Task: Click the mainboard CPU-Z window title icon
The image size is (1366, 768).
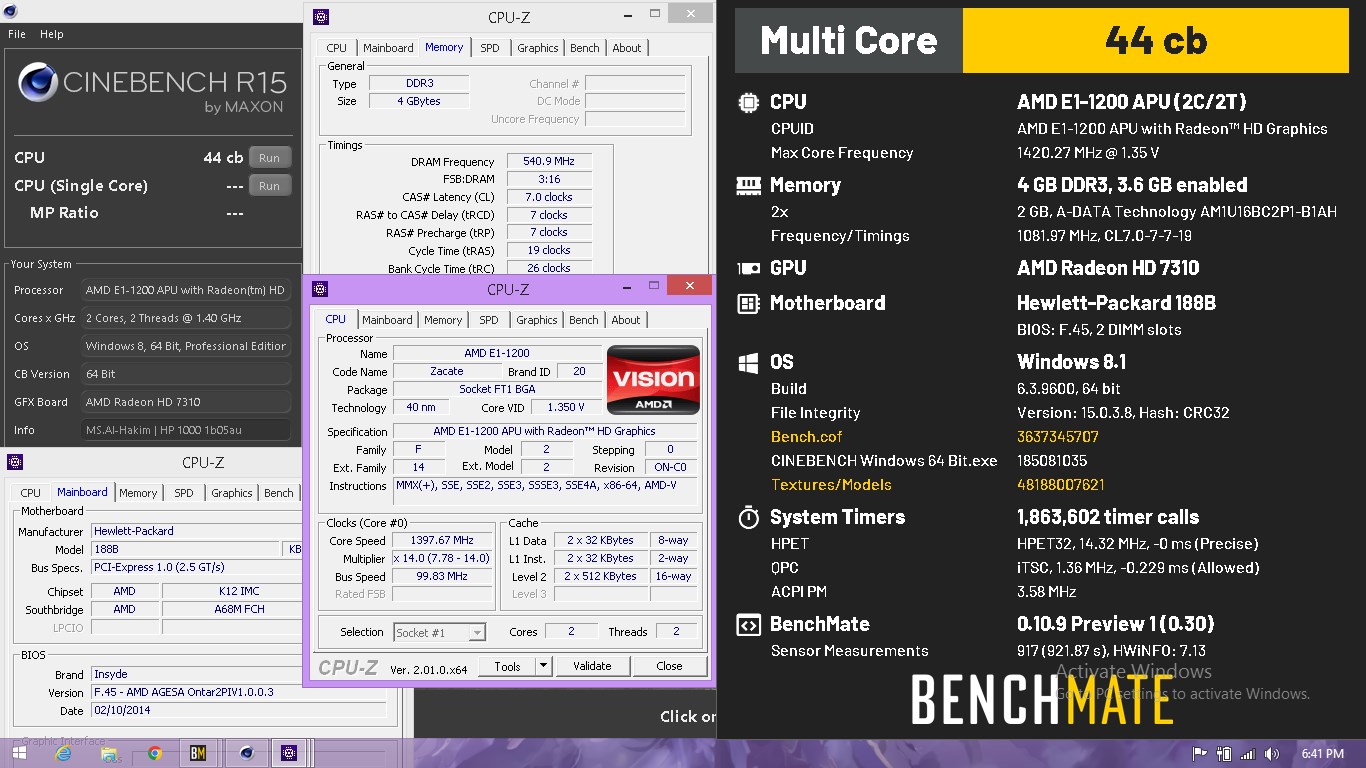Action: pos(15,462)
